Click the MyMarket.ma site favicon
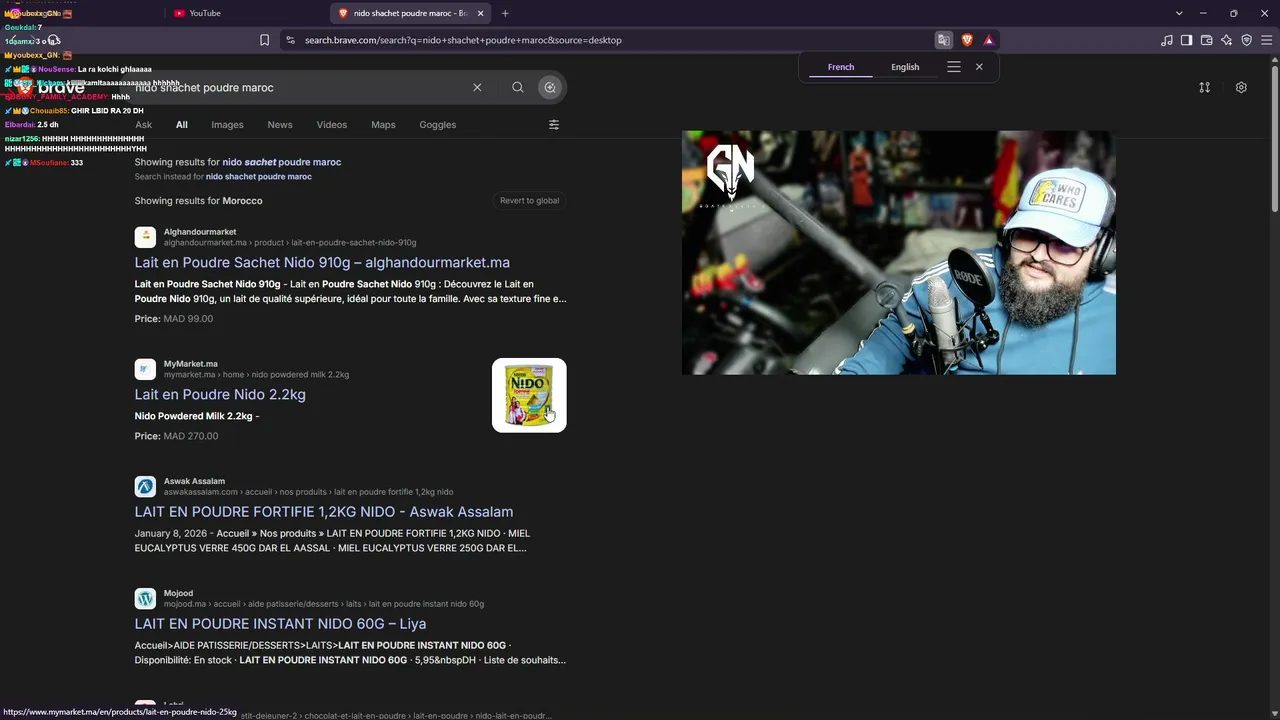 tap(146, 369)
